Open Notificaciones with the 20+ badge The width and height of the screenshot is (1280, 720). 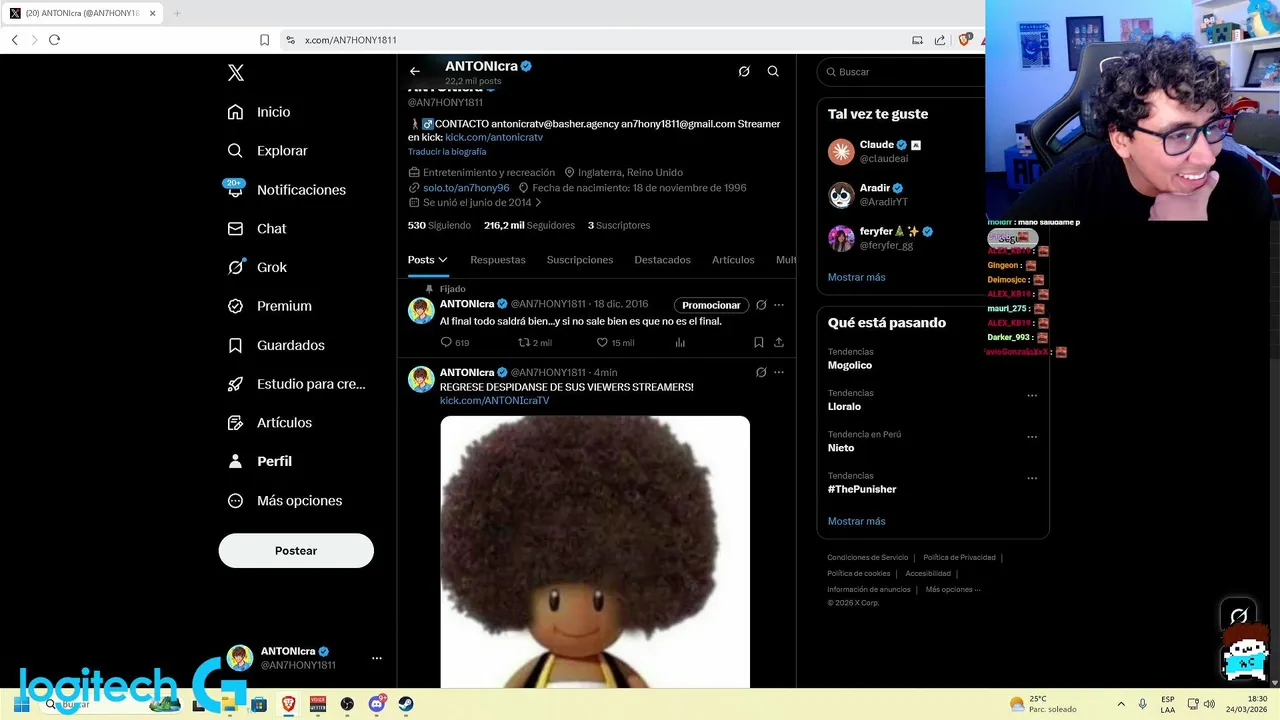coord(286,190)
